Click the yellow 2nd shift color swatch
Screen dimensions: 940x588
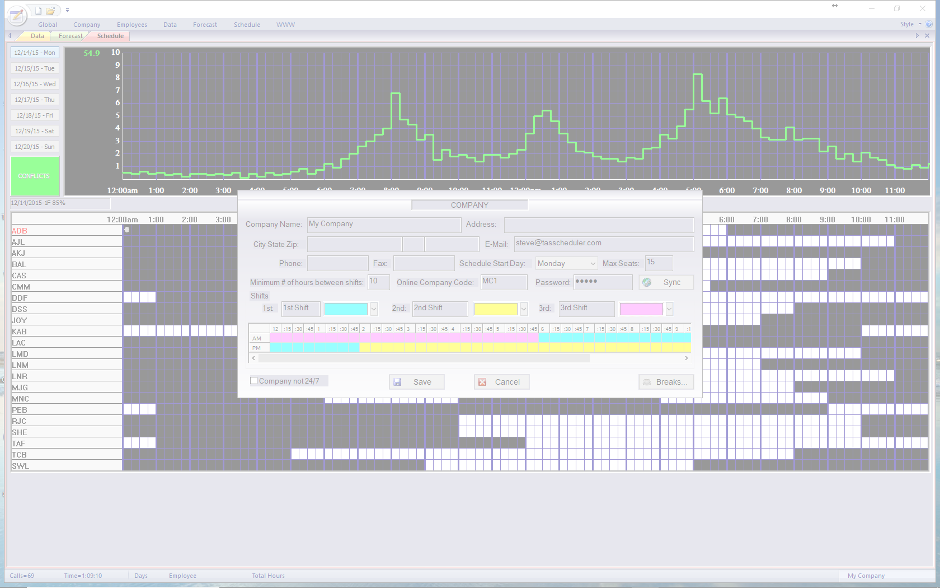click(496, 309)
